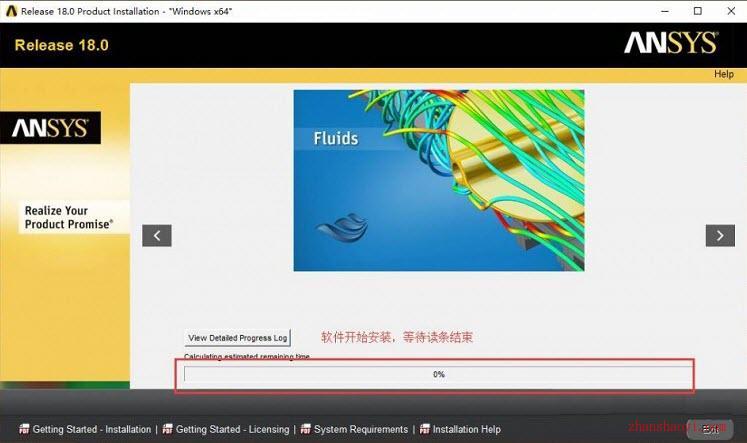
Task: Click PDF icon beside System Requirements
Action: [x=306, y=429]
